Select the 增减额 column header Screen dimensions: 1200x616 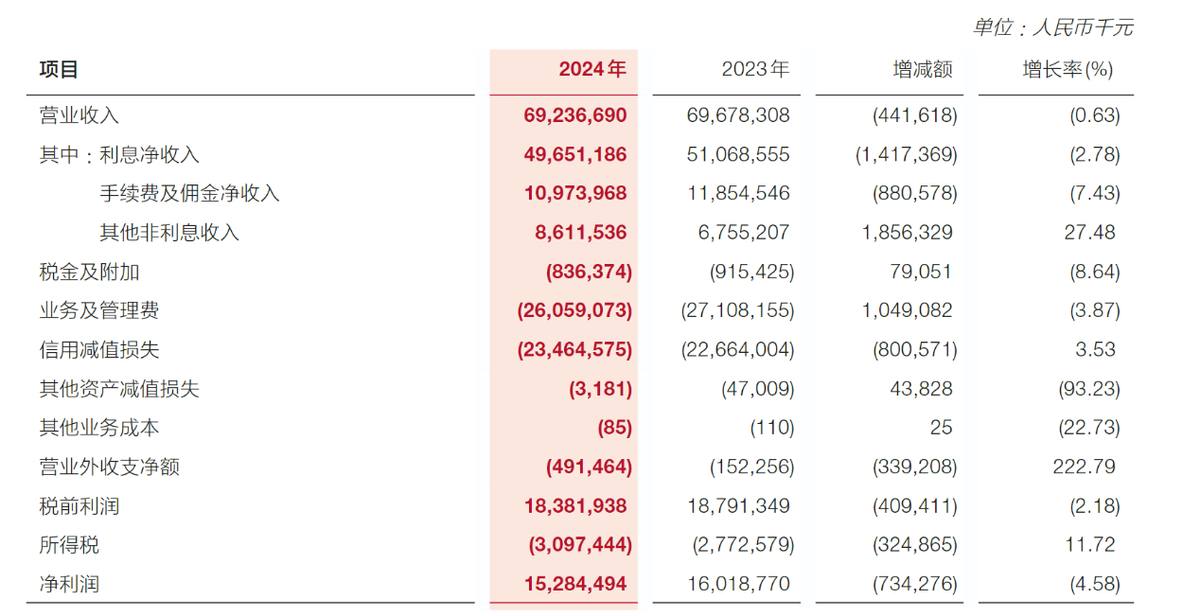pos(922,69)
